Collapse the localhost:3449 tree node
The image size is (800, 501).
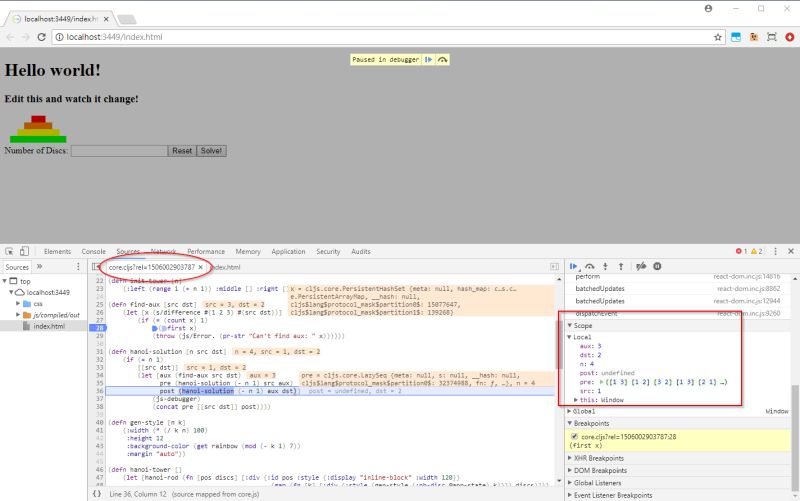click(10, 292)
